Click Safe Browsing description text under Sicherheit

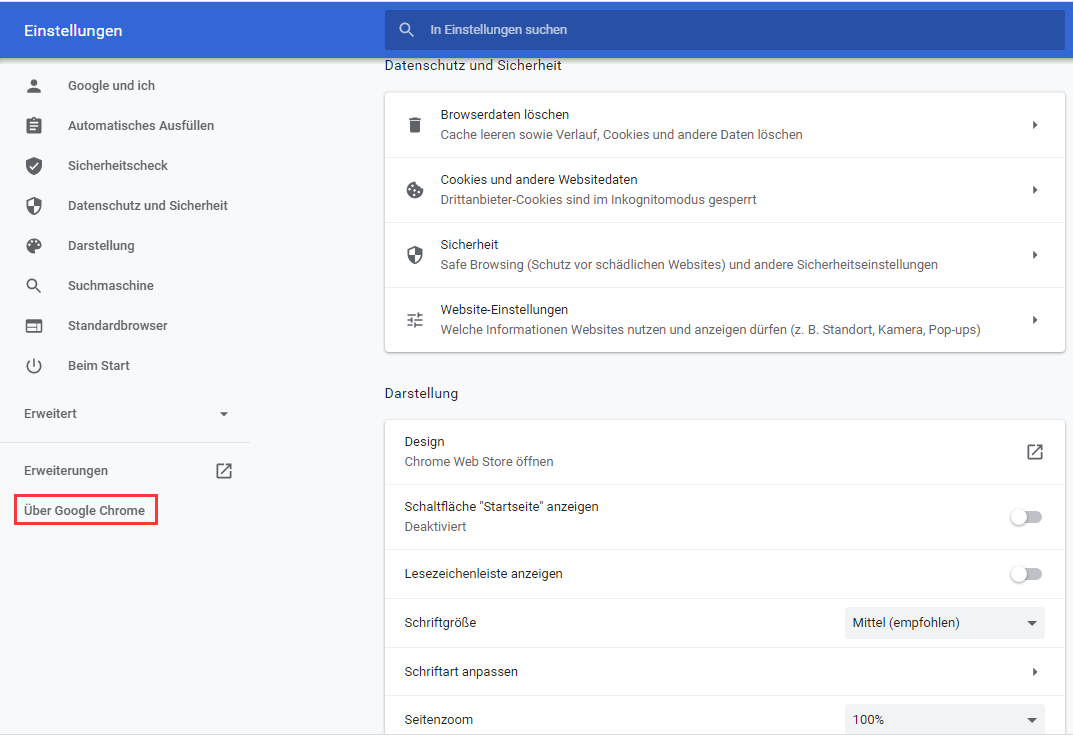coord(689,265)
